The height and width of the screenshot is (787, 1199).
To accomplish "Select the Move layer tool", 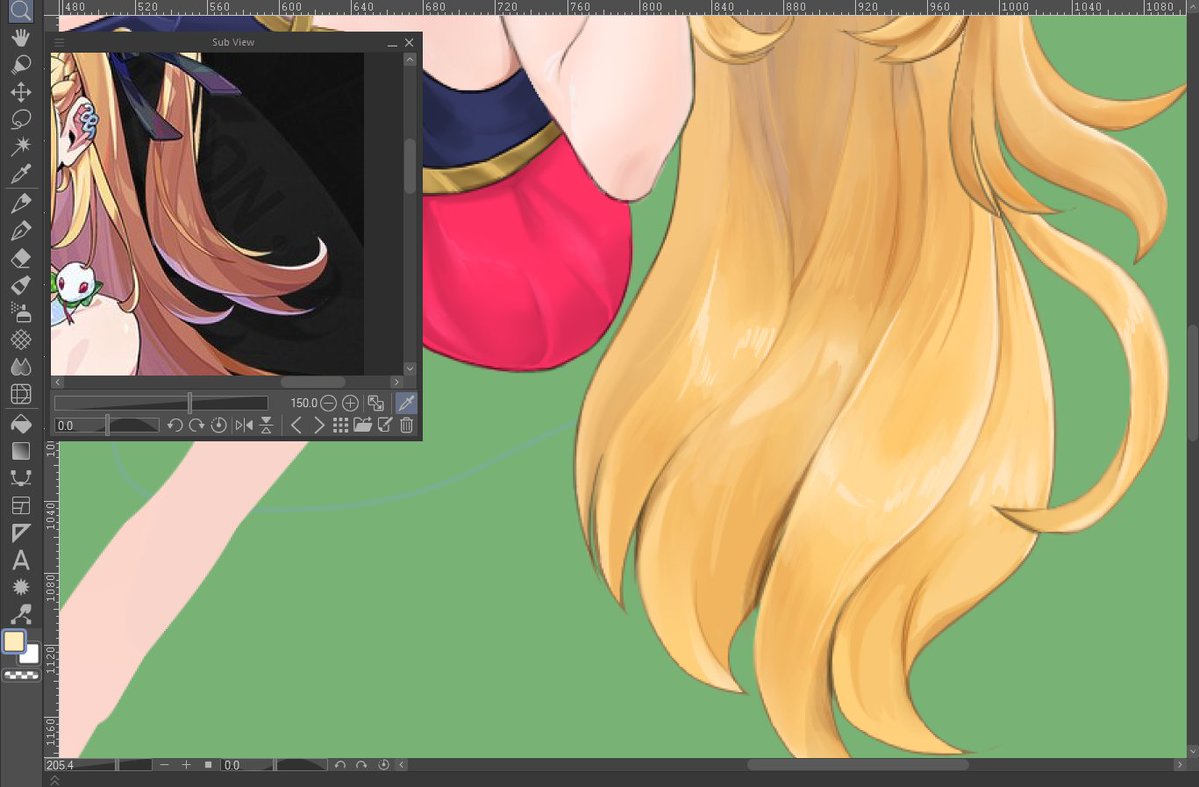I will pos(21,92).
